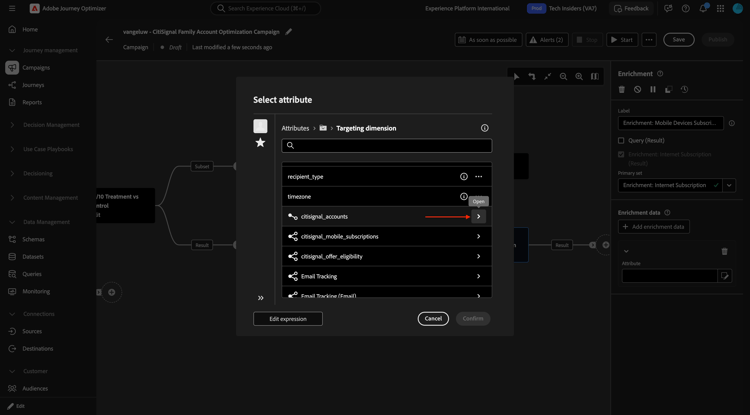Select the citisignal_accounts link row
Screen dimensions: 750x415
[x=386, y=217]
